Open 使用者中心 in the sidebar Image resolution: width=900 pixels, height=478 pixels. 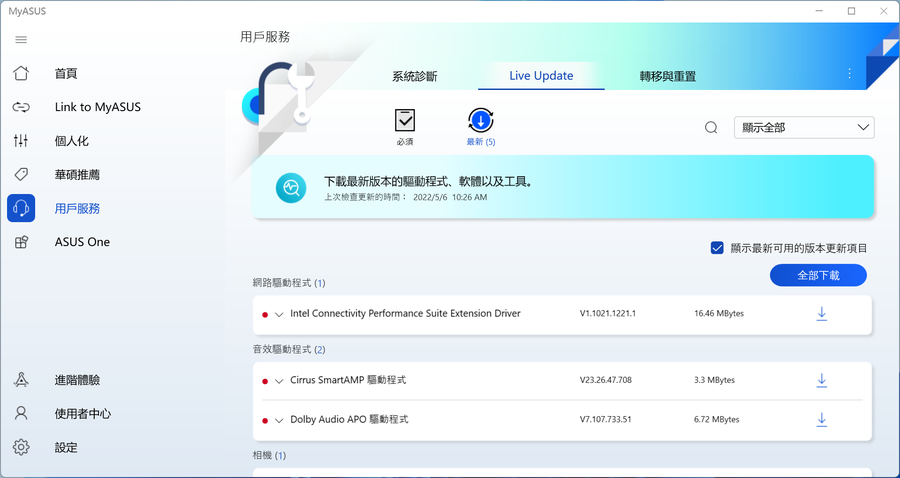click(x=82, y=413)
